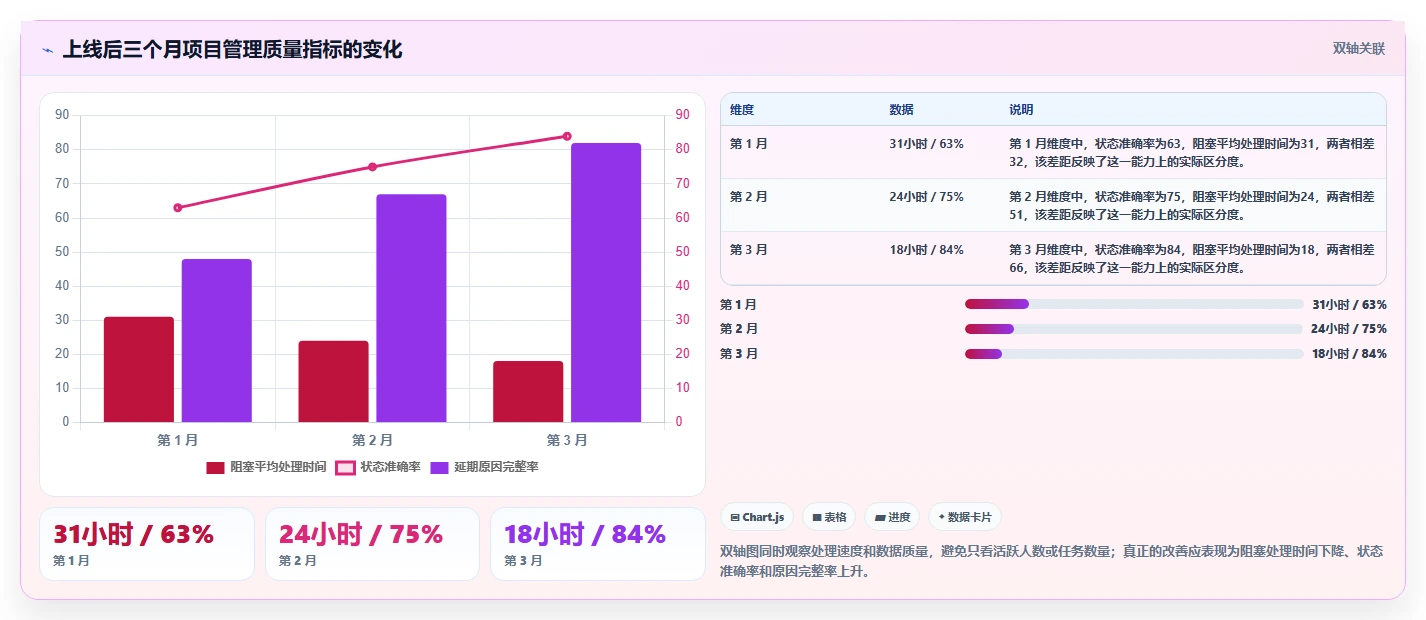Click the 18小时 / 84% progress value
This screenshot has height=620, width=1426.
(x=1349, y=354)
